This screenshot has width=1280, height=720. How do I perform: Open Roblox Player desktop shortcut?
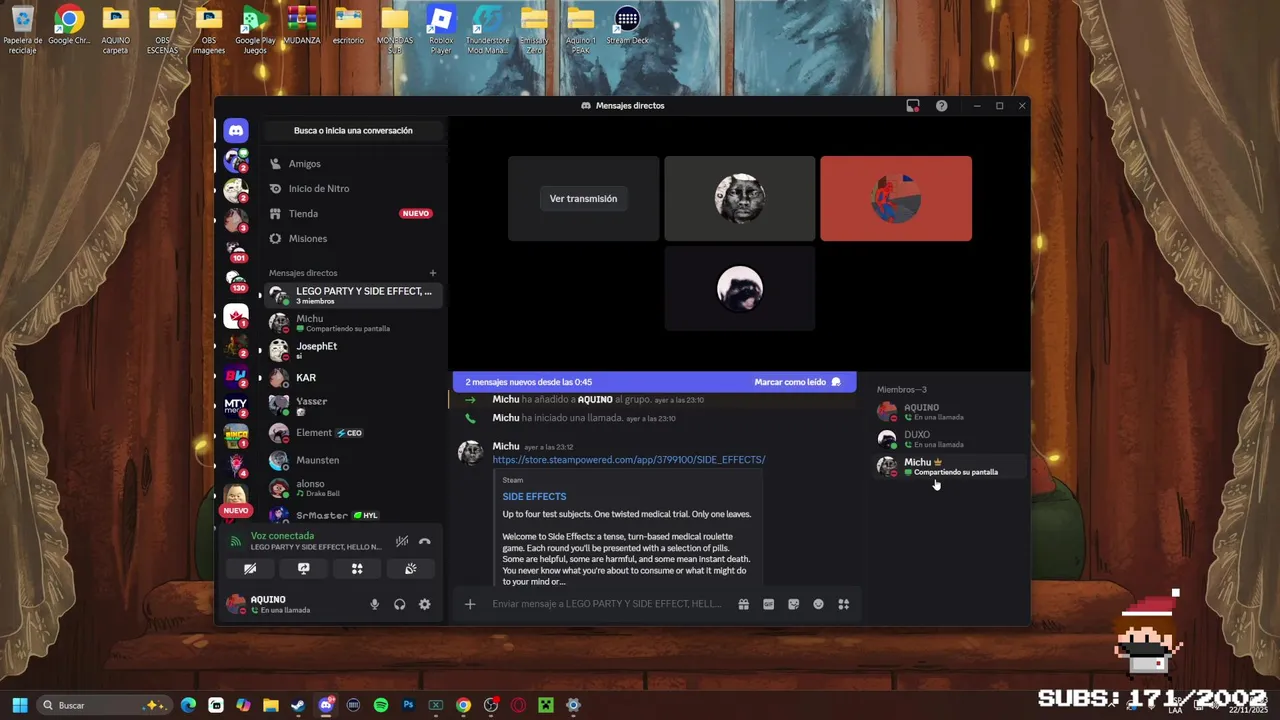pyautogui.click(x=441, y=29)
